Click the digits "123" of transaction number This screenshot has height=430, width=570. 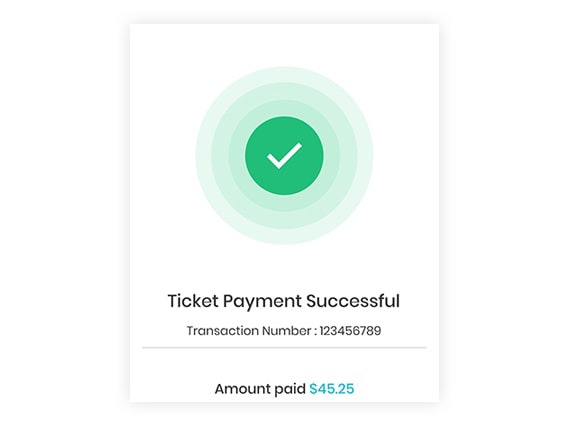pos(329,331)
